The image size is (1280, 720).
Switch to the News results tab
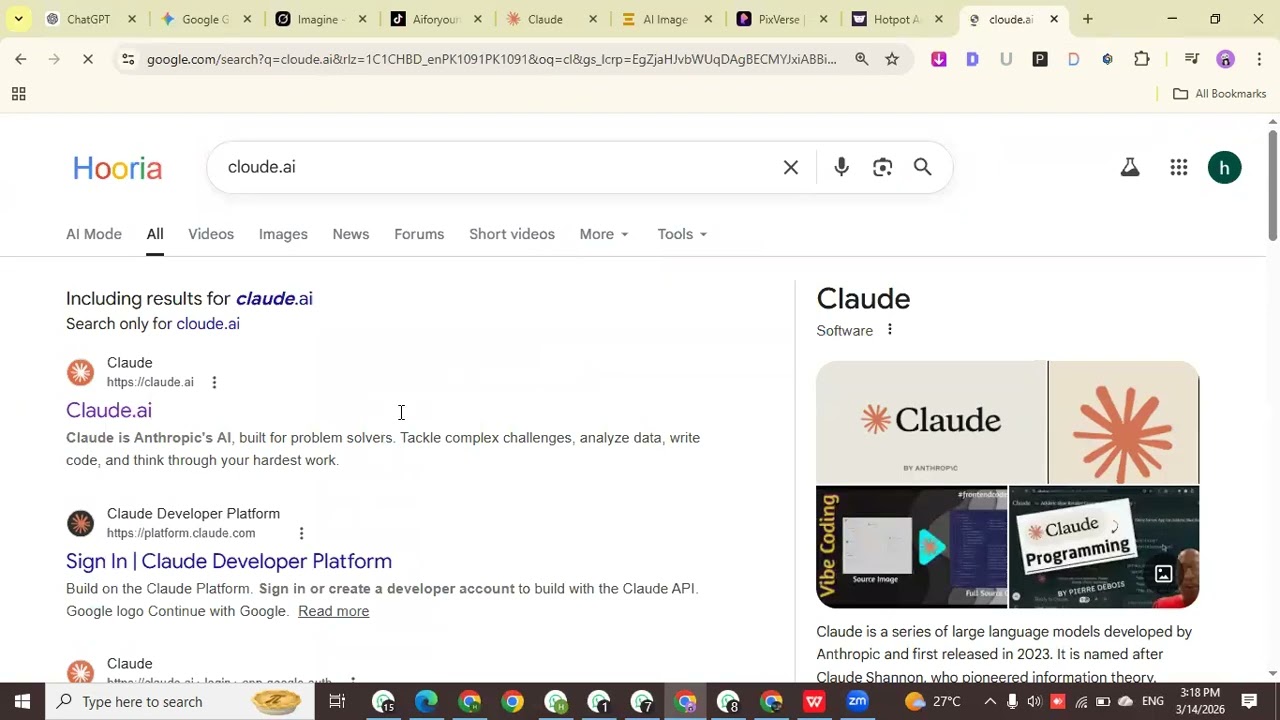[351, 234]
